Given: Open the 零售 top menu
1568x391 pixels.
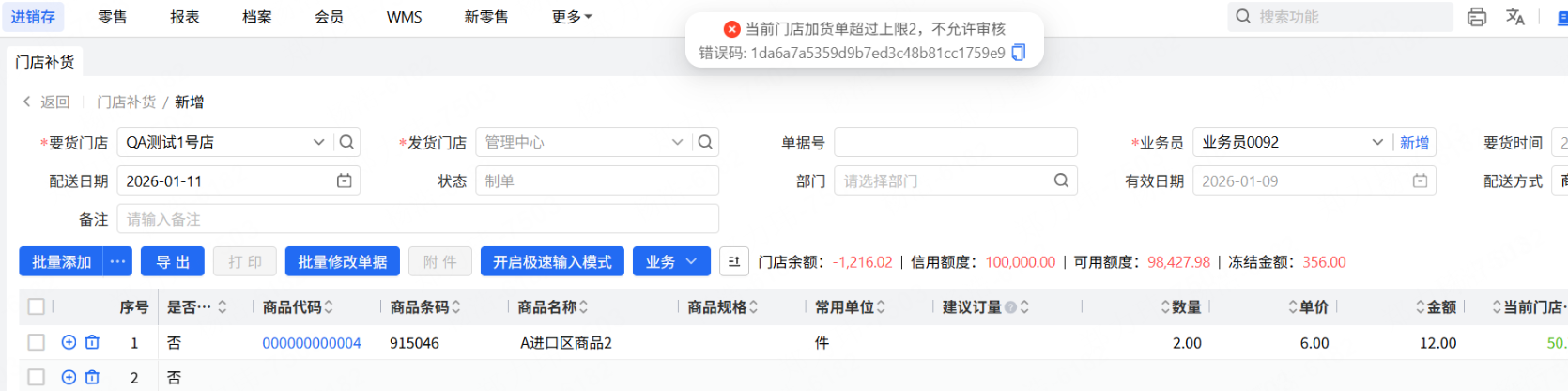Looking at the screenshot, I should point(113,17).
